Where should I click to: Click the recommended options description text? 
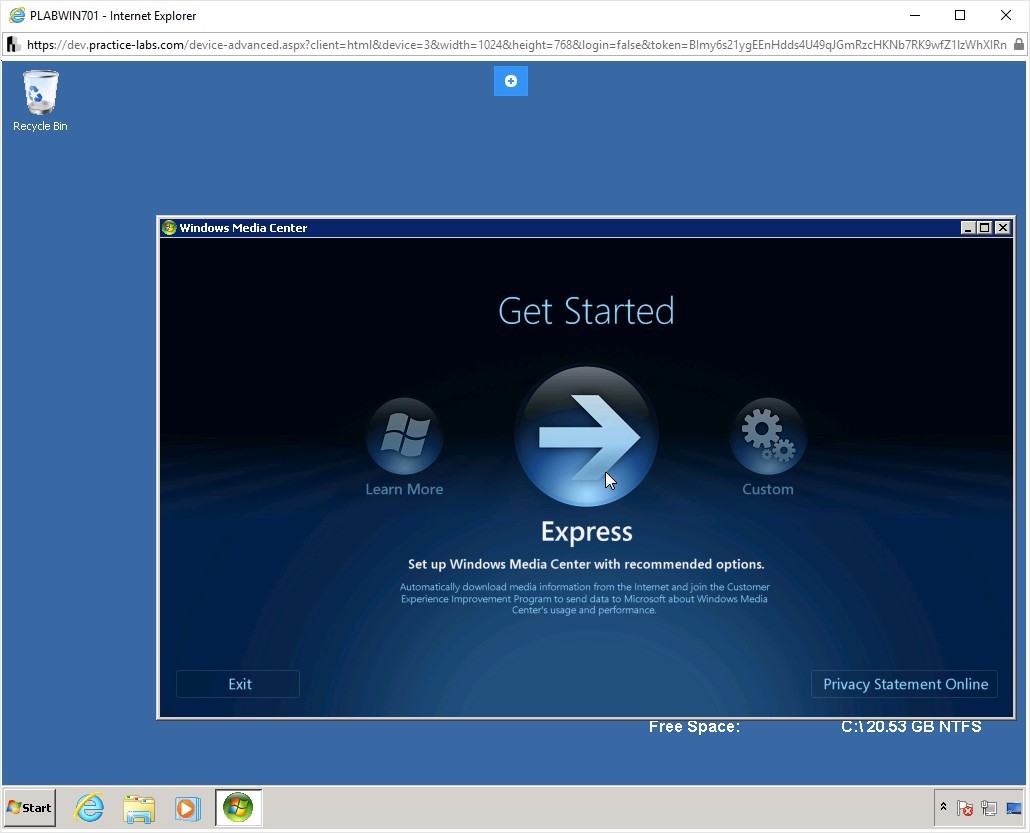pos(586,564)
